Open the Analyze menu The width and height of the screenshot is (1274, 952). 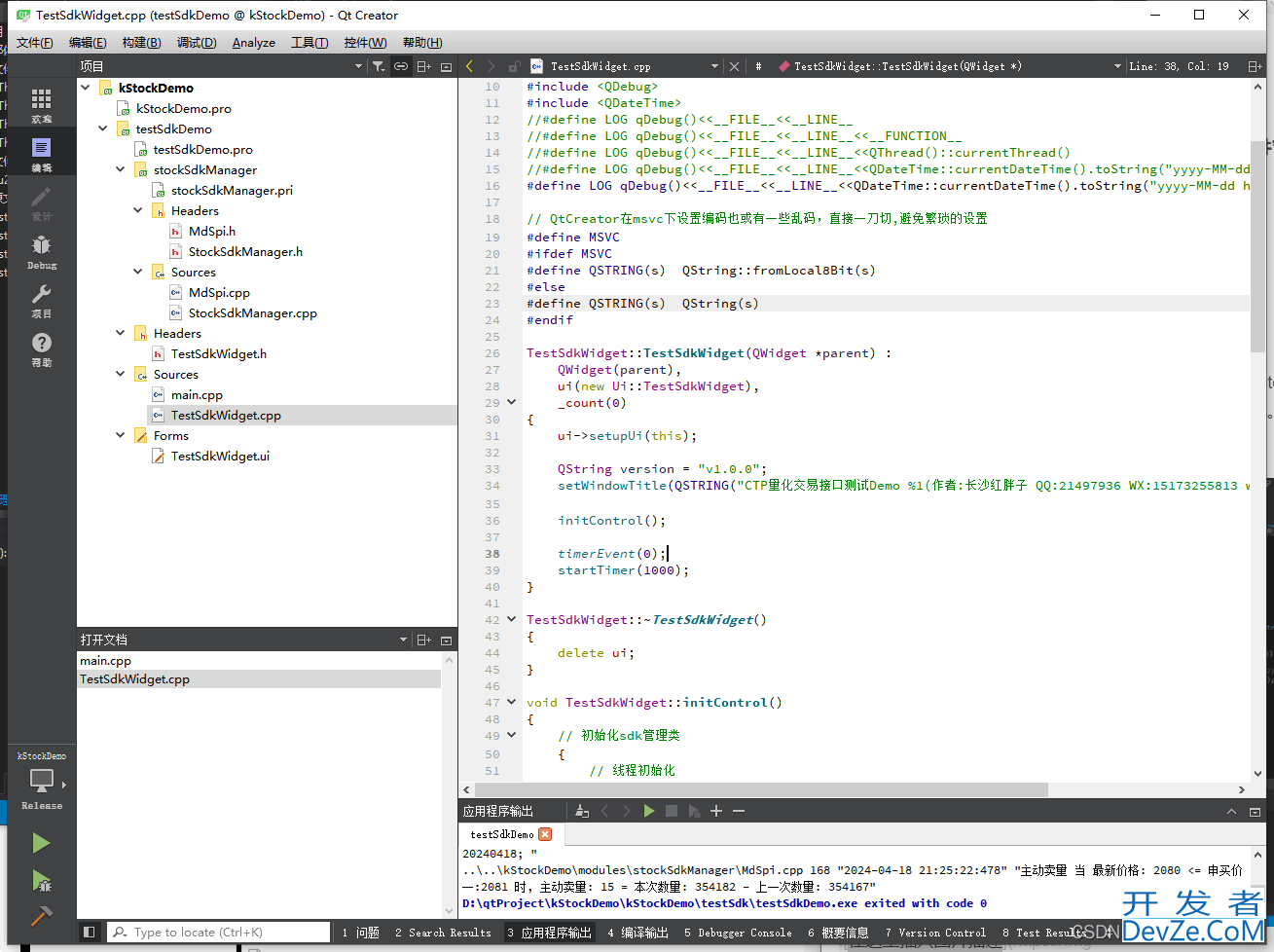tap(254, 43)
